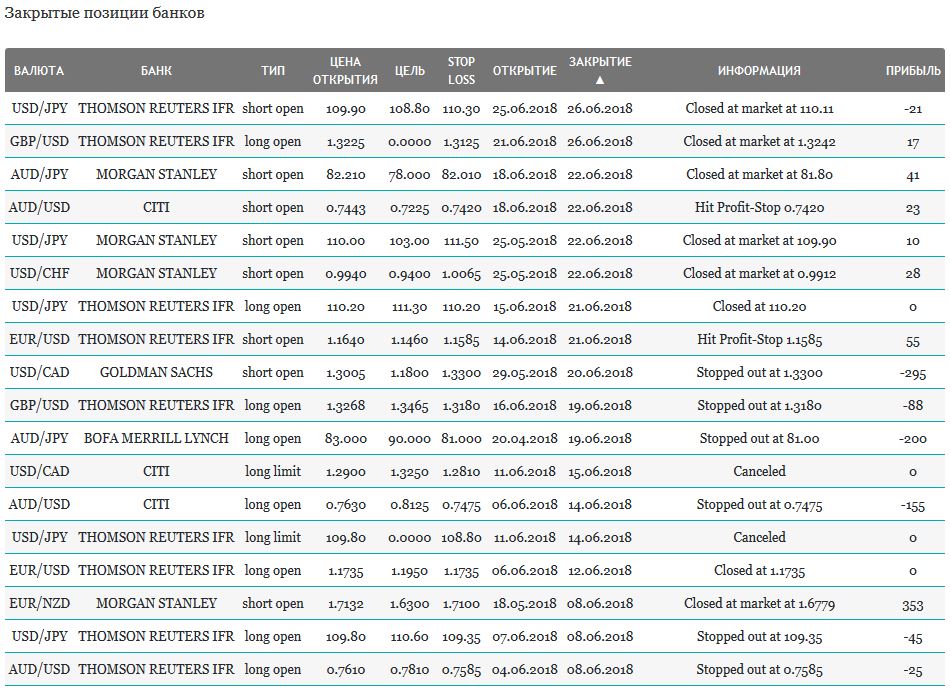Click the 'Stopped out at 0.7585' cell
Viewport: 950px width, 689px height.
[760, 669]
